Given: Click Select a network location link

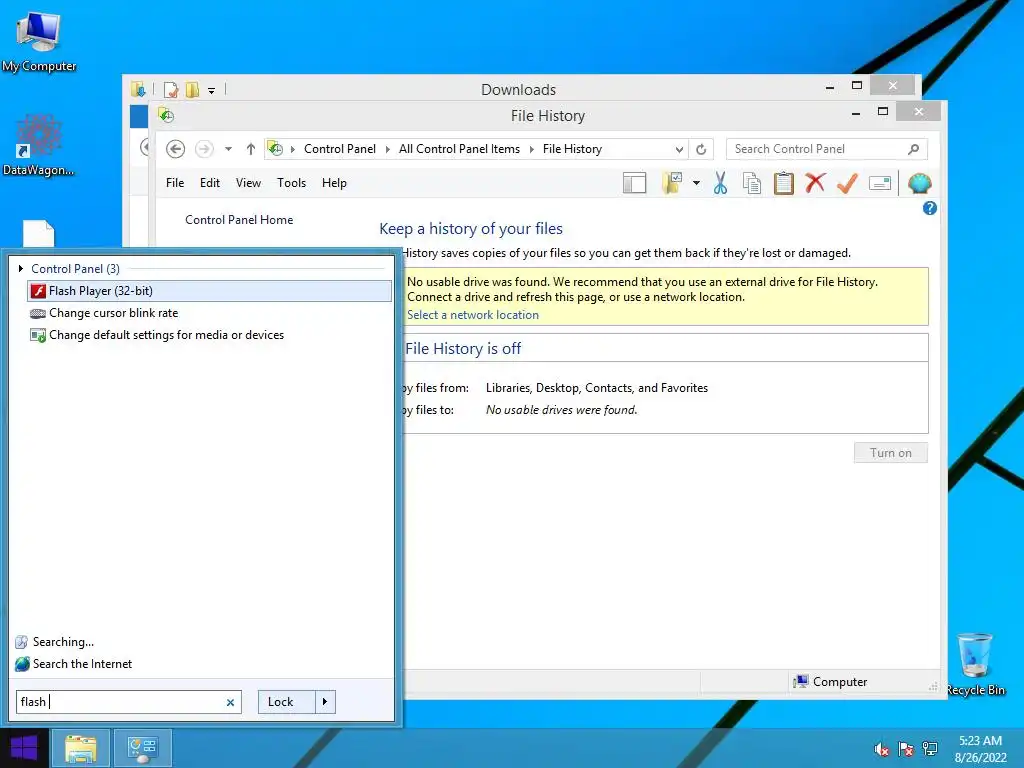Looking at the screenshot, I should tap(473, 315).
